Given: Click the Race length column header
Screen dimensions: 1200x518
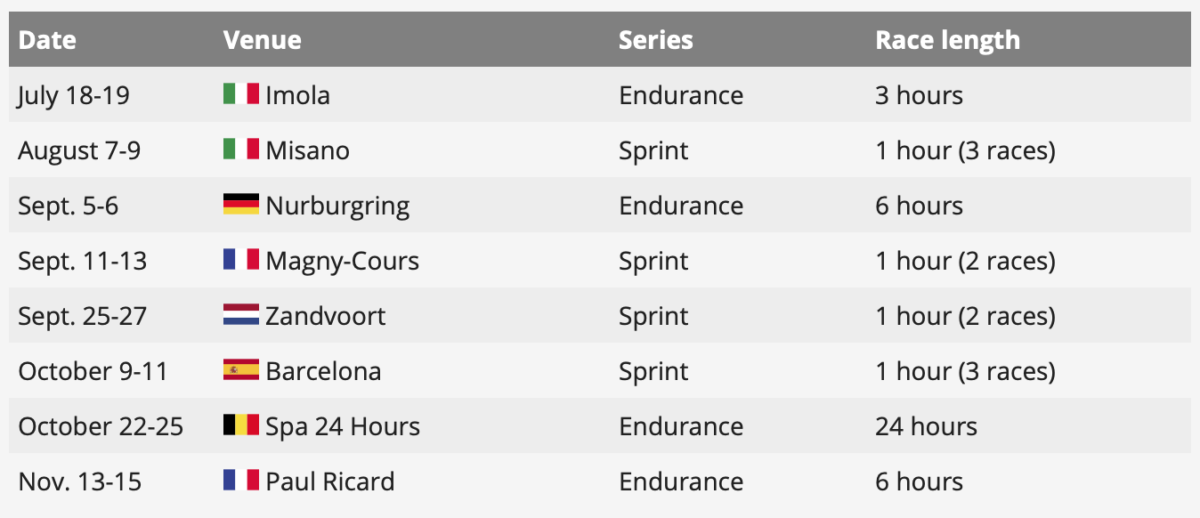Looking at the screenshot, I should coord(948,40).
